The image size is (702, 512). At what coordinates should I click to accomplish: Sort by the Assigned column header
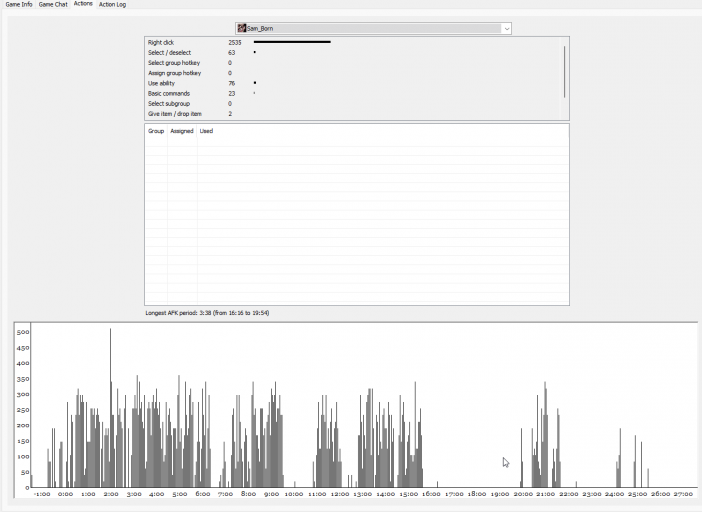pyautogui.click(x=182, y=131)
